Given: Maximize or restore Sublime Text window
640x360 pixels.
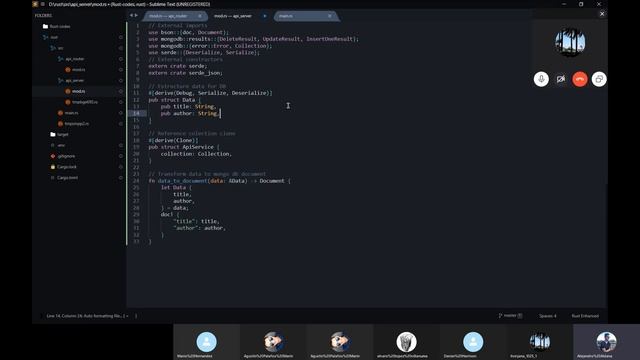Looking at the screenshot, I should [x=581, y=4].
